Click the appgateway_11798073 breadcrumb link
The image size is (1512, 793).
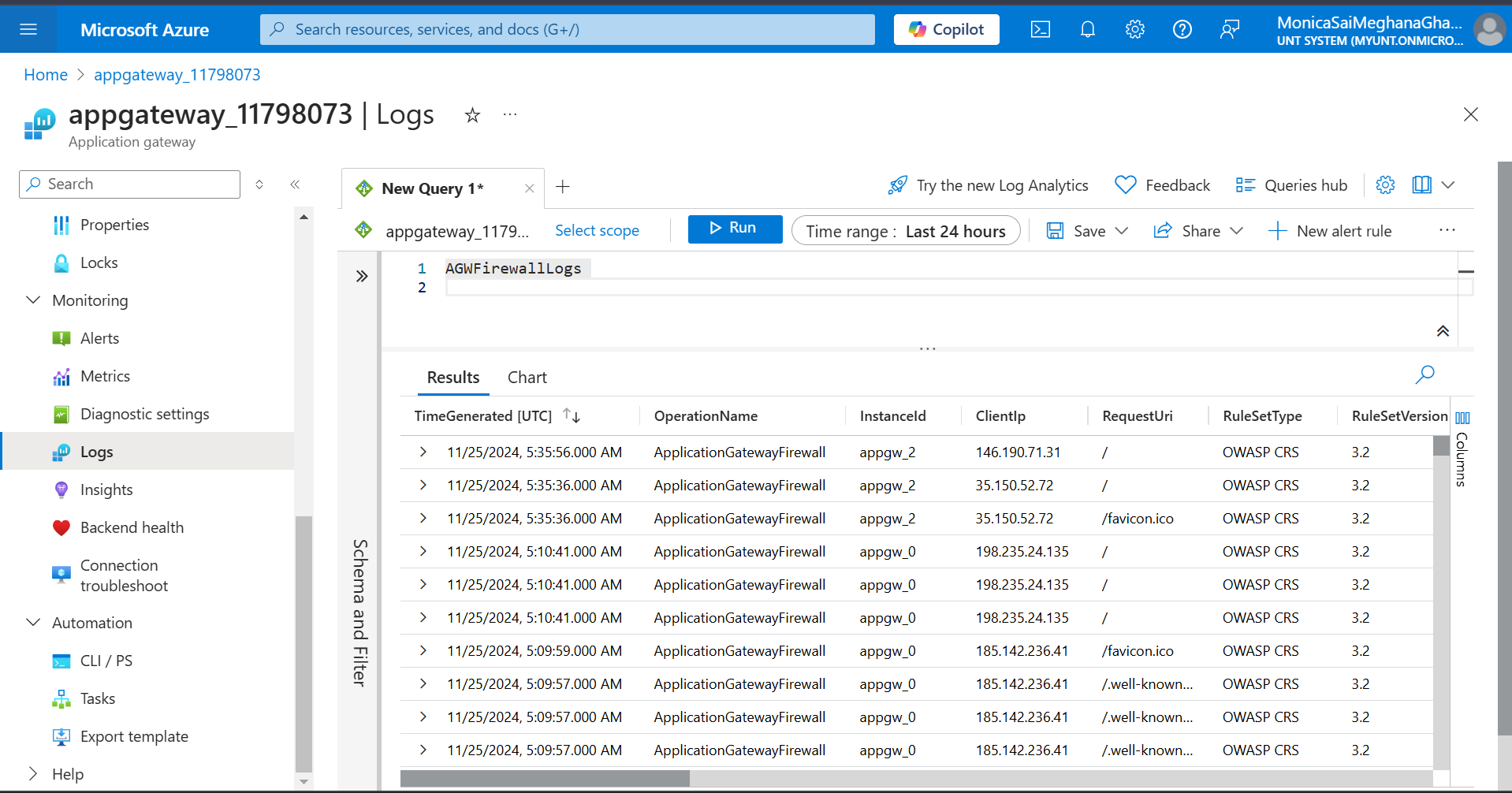pos(177,75)
